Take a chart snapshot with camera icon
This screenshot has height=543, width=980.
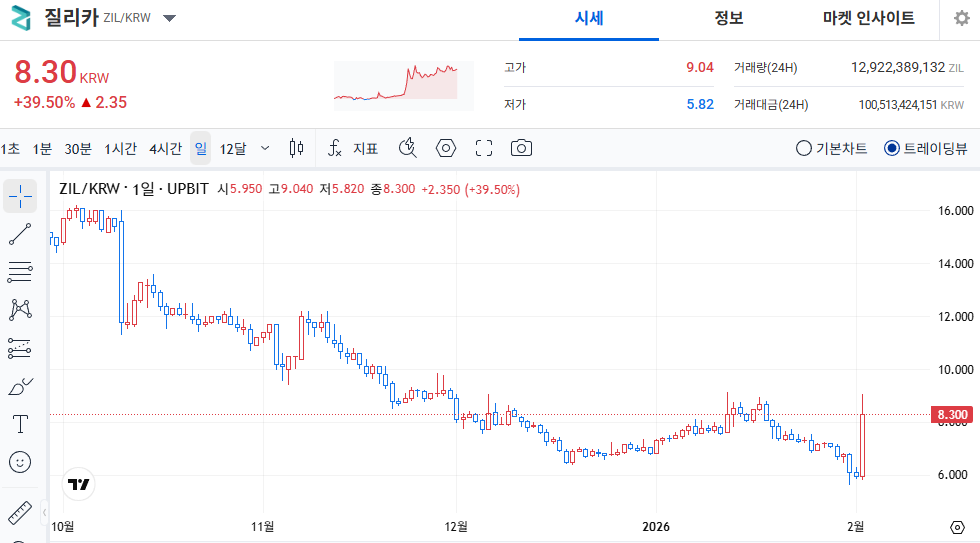(x=521, y=148)
